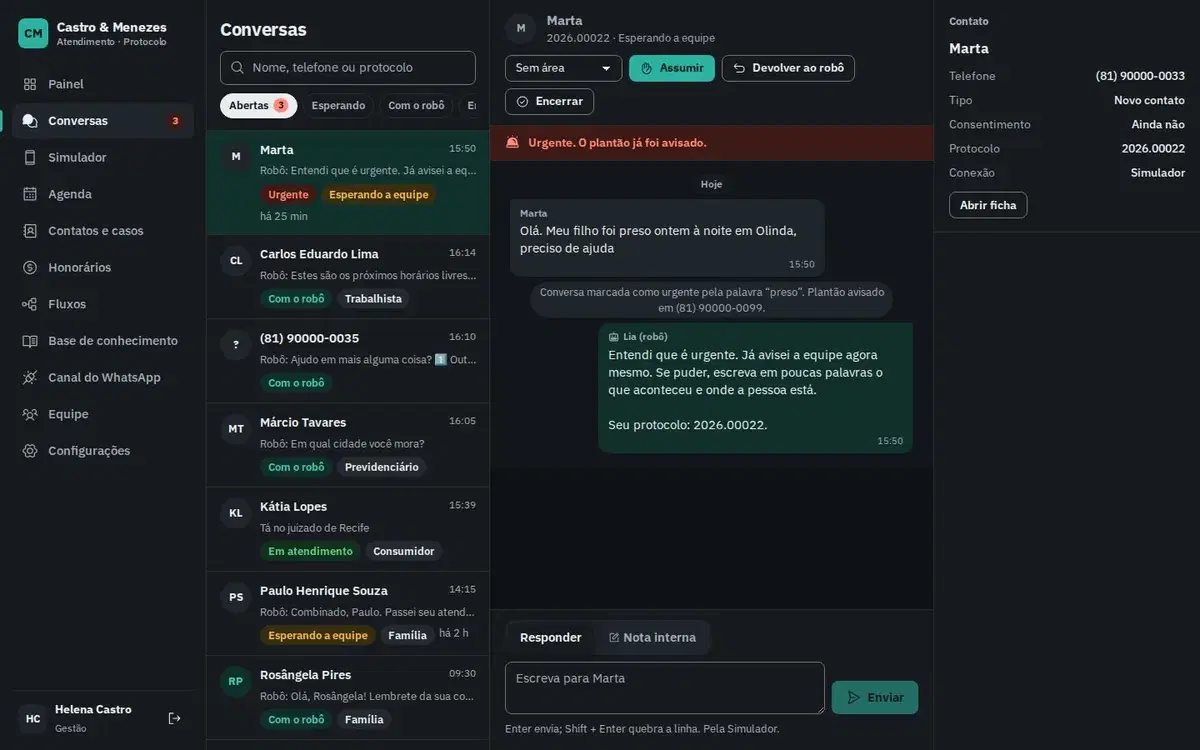
Task: Select the Com o robô filter chip
Action: [x=416, y=106]
